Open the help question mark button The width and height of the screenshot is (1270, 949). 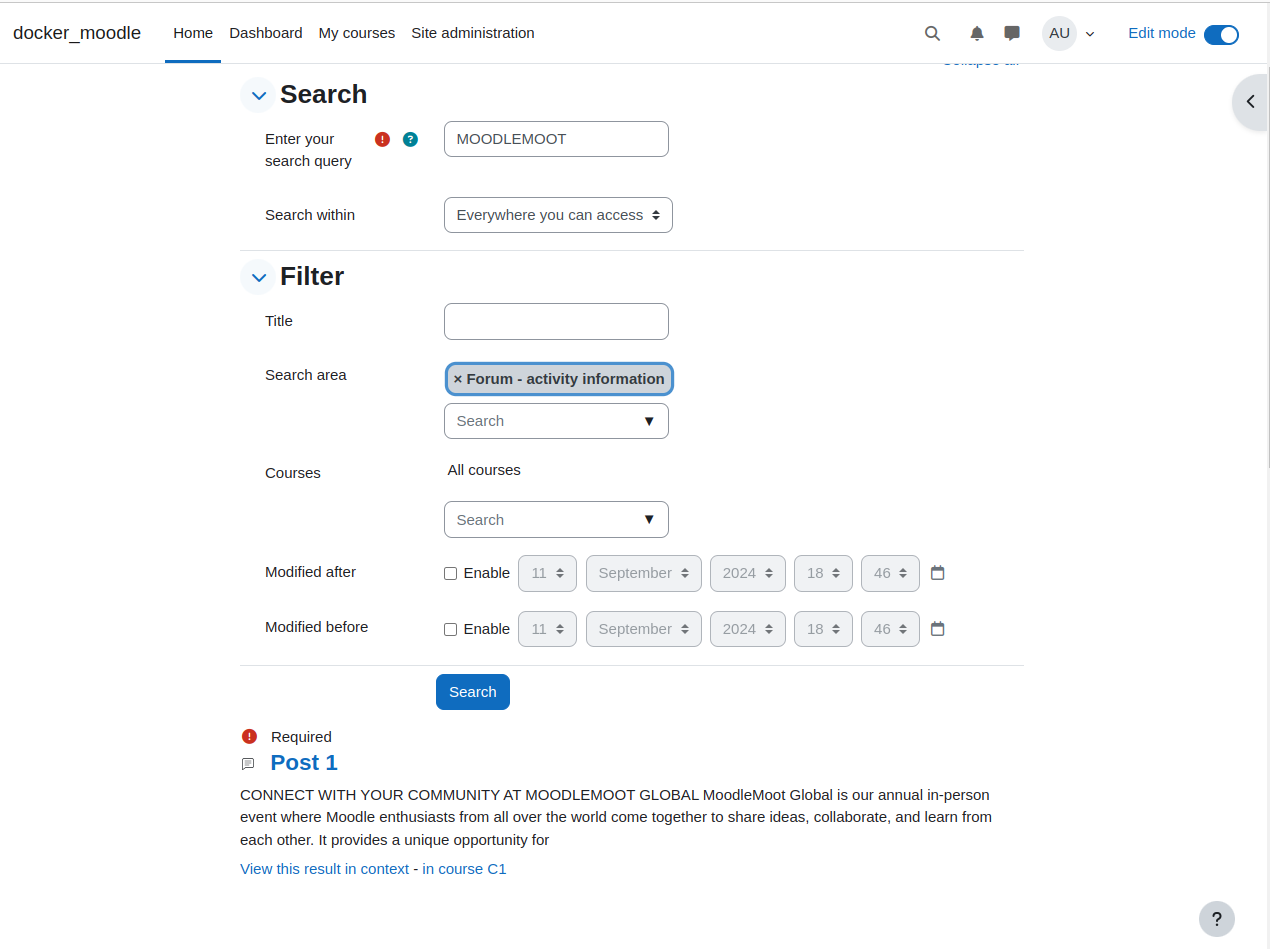click(x=1217, y=919)
